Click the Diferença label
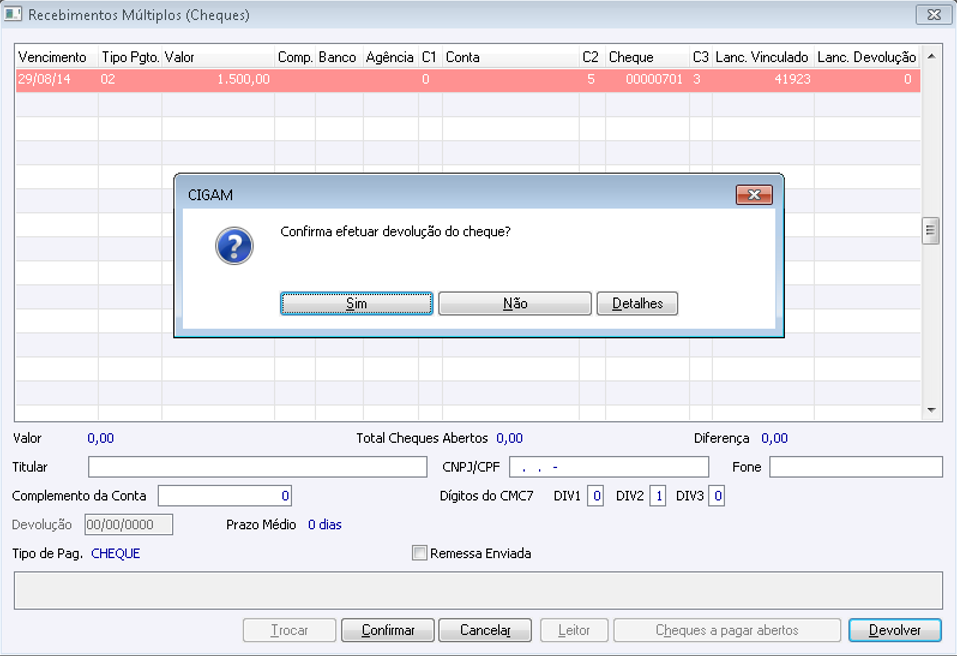Viewport: 957px width, 656px height. pyautogui.click(x=721, y=438)
